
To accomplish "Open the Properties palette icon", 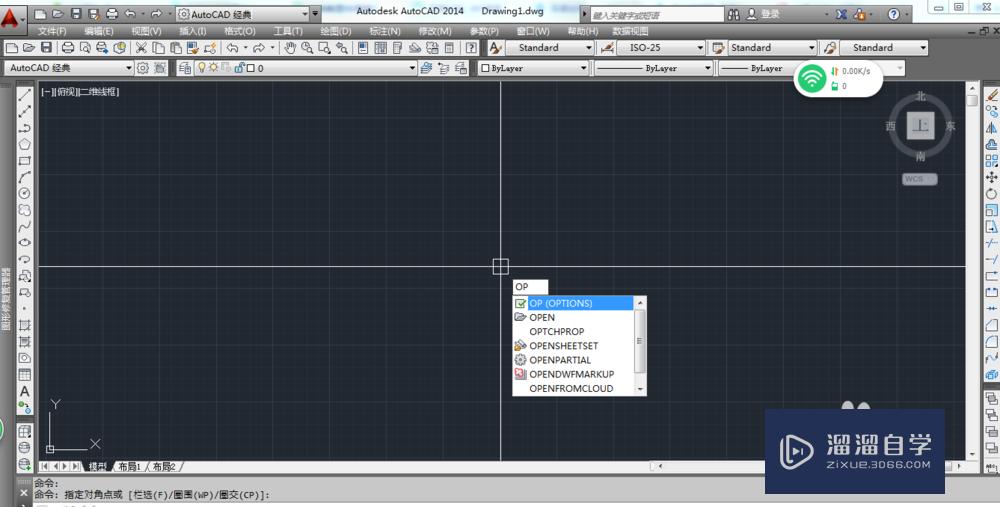I will tap(363, 48).
